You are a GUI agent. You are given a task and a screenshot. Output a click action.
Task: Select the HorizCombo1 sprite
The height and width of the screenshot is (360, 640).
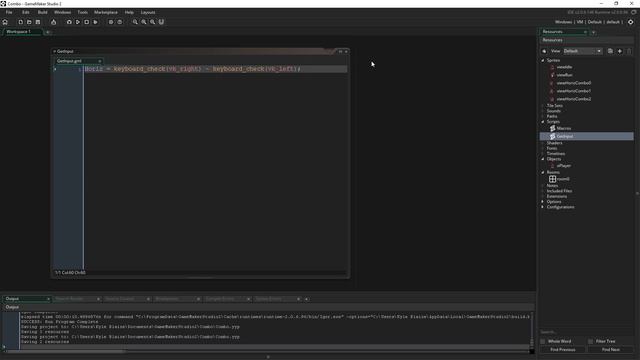(x=573, y=91)
